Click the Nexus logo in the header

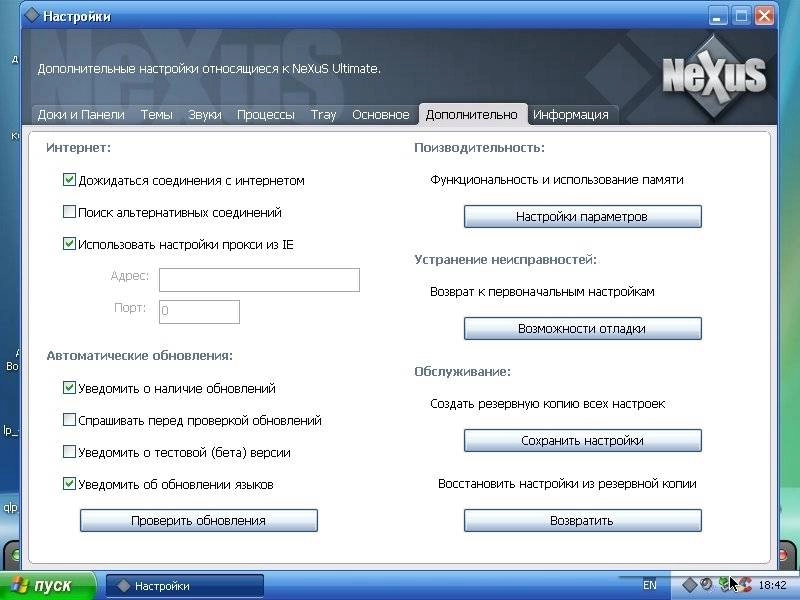point(714,77)
